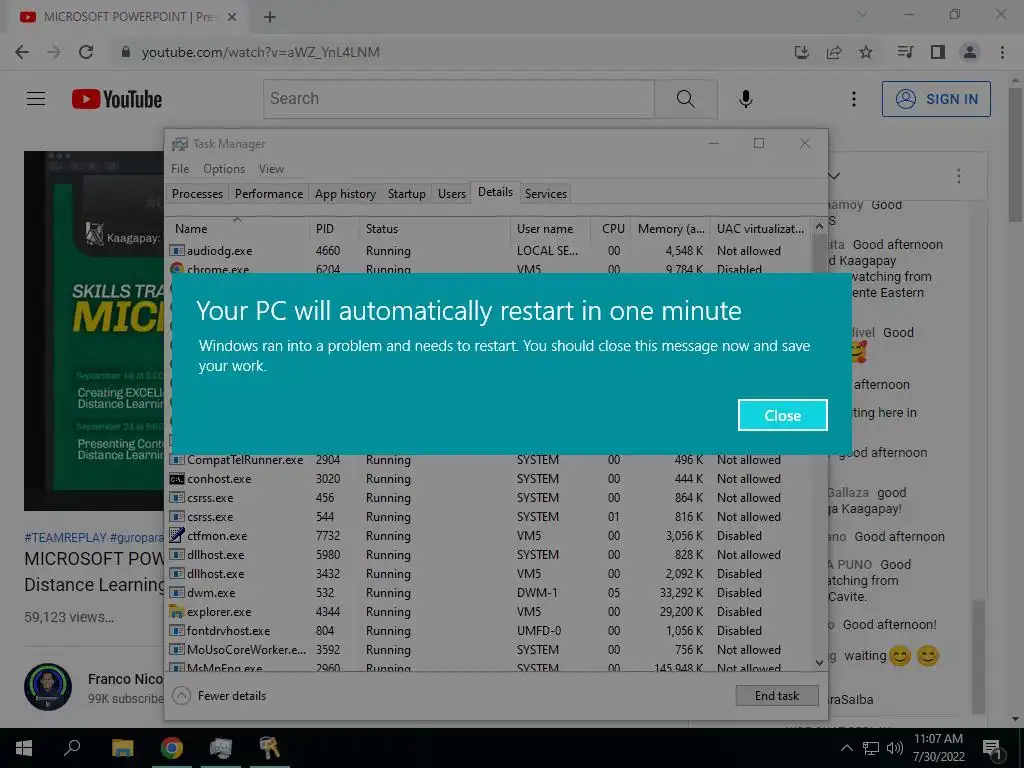Sort by the CPU column header
This screenshot has width=1024, height=768.
coord(612,229)
